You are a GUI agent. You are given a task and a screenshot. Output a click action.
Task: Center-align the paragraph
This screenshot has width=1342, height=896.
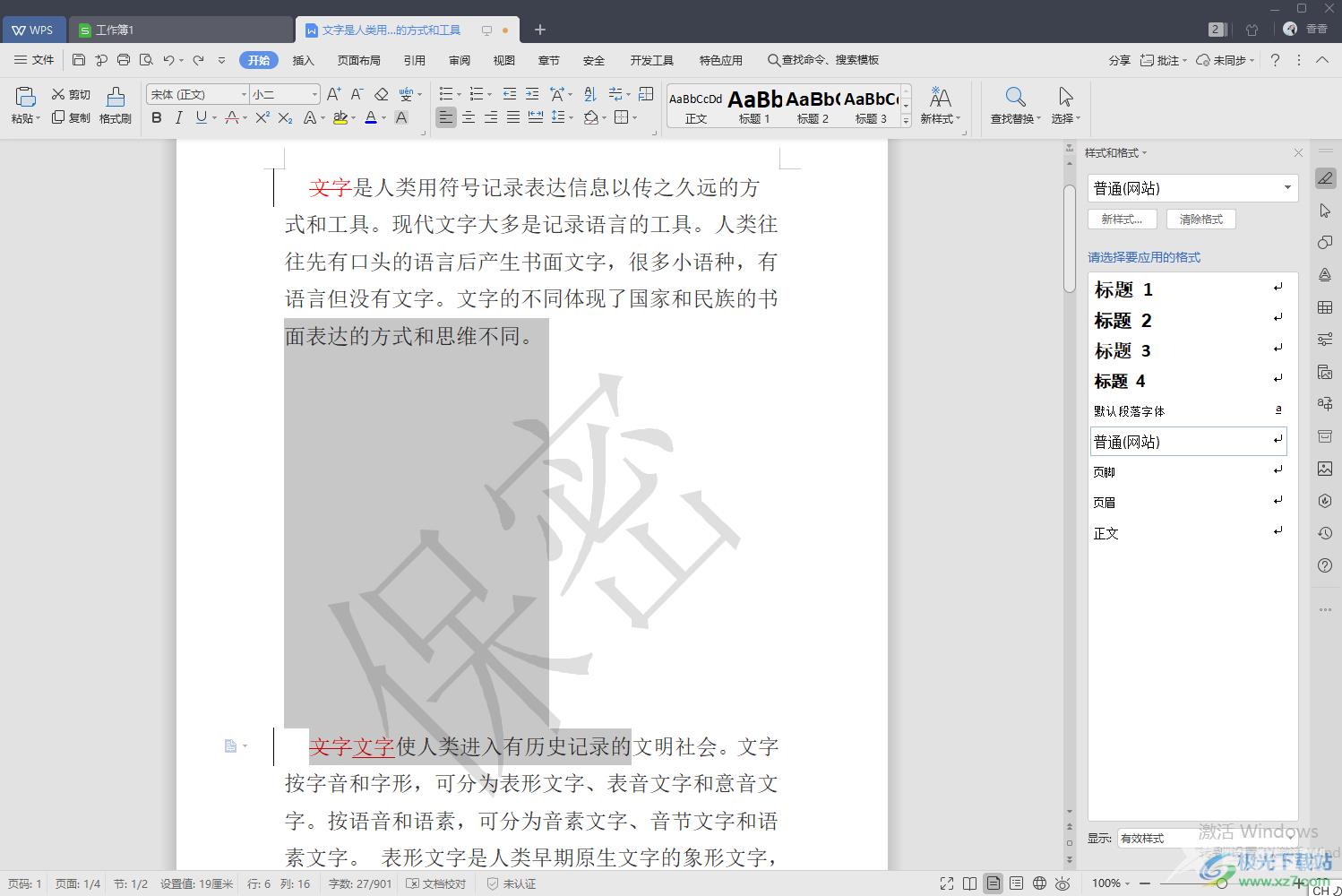point(469,117)
